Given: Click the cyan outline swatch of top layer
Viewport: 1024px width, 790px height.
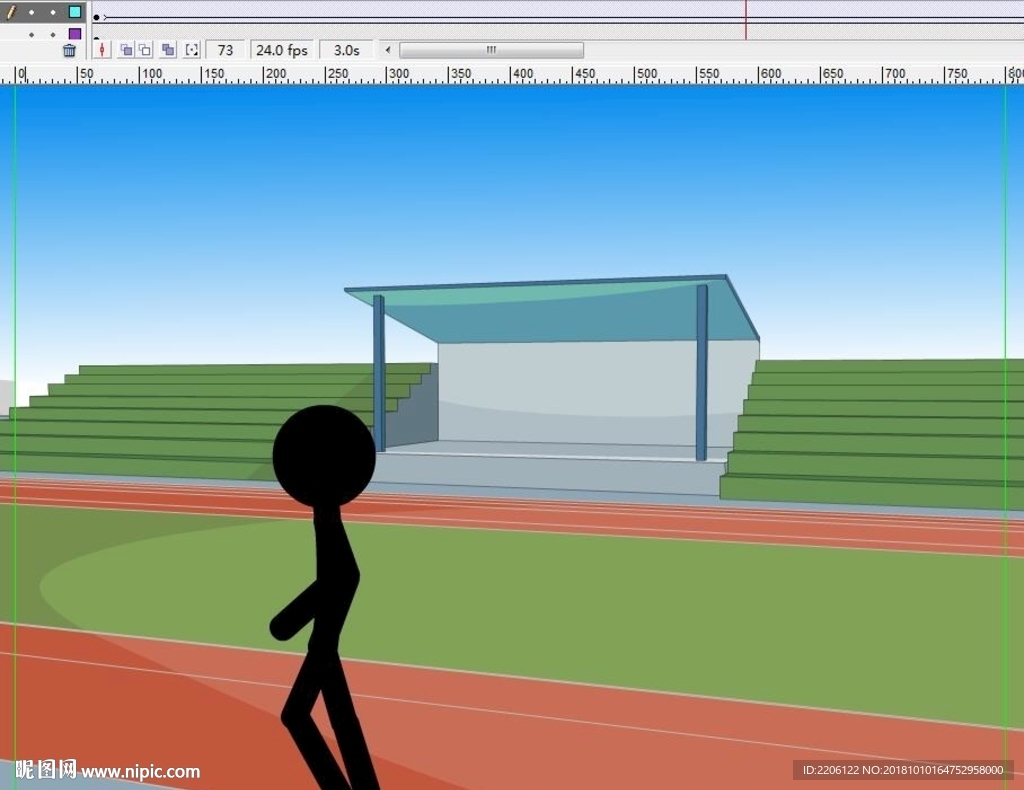Looking at the screenshot, I should coord(75,12).
